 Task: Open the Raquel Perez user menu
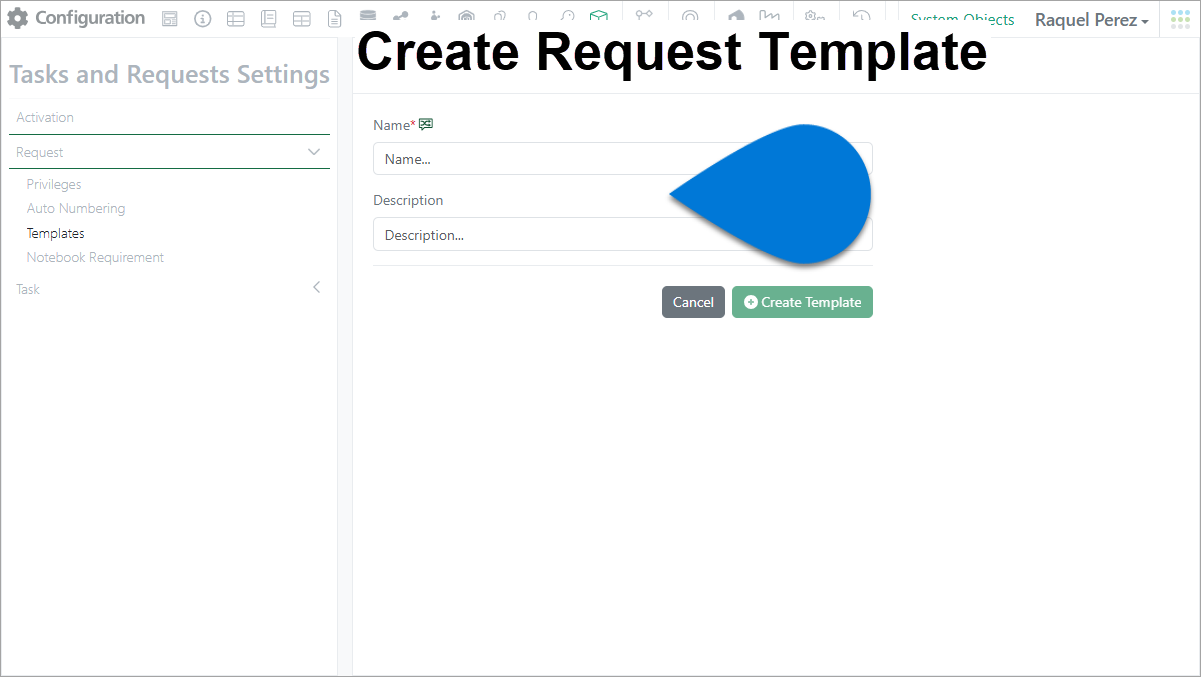tap(1091, 20)
